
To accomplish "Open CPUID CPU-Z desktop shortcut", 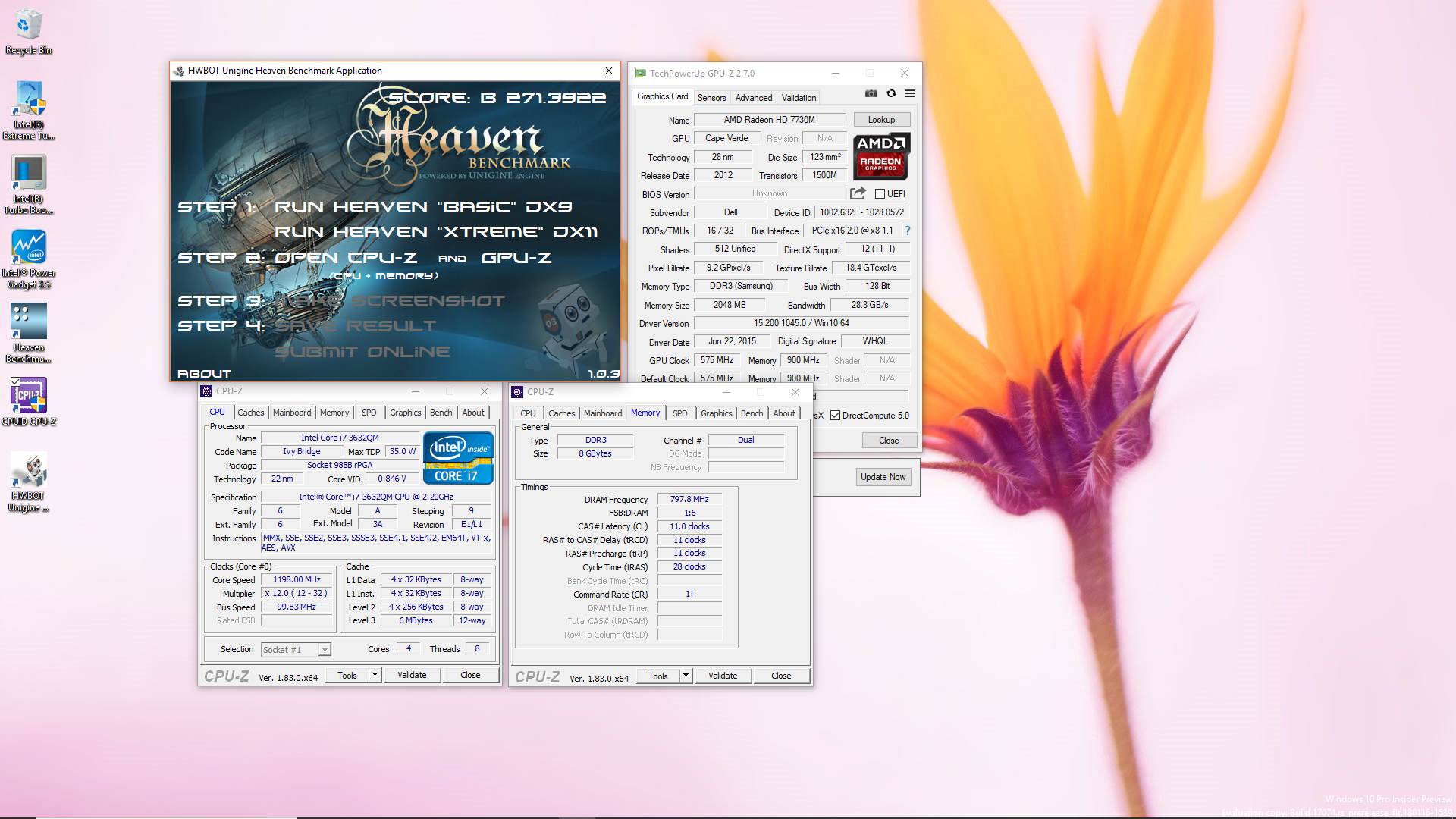I will (x=29, y=402).
